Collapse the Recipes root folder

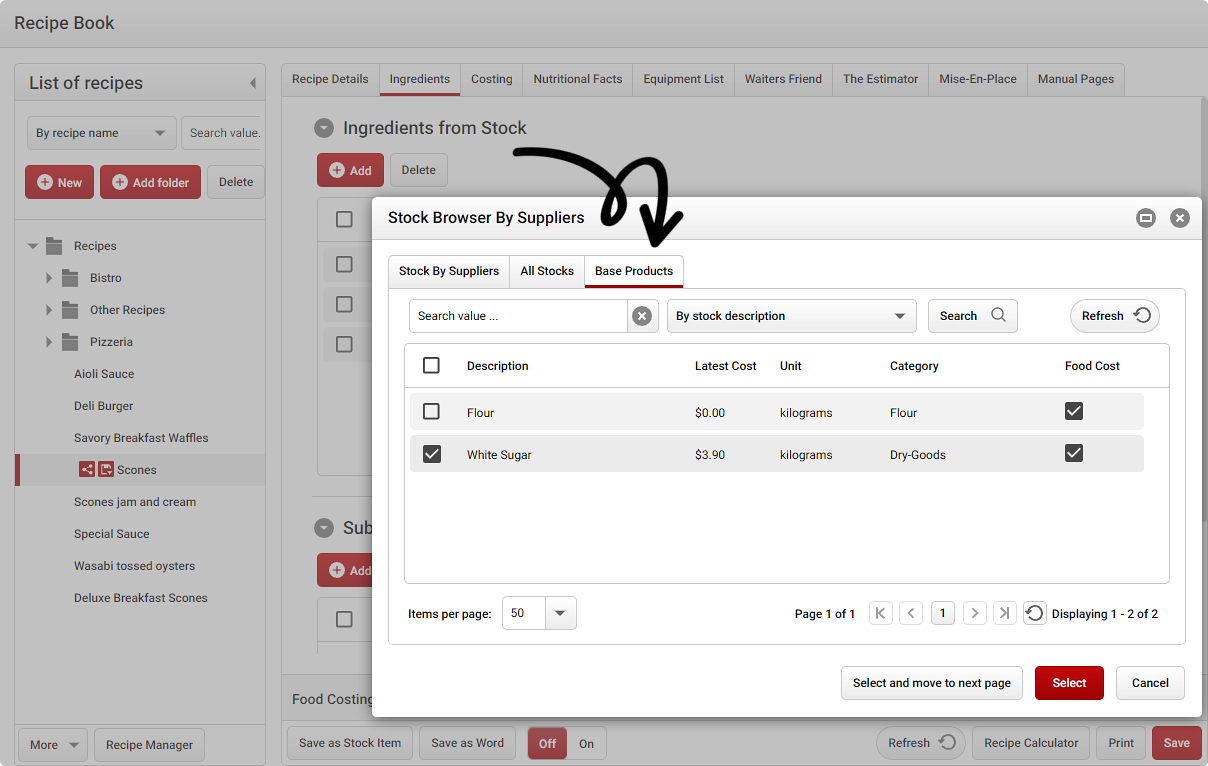click(33, 246)
